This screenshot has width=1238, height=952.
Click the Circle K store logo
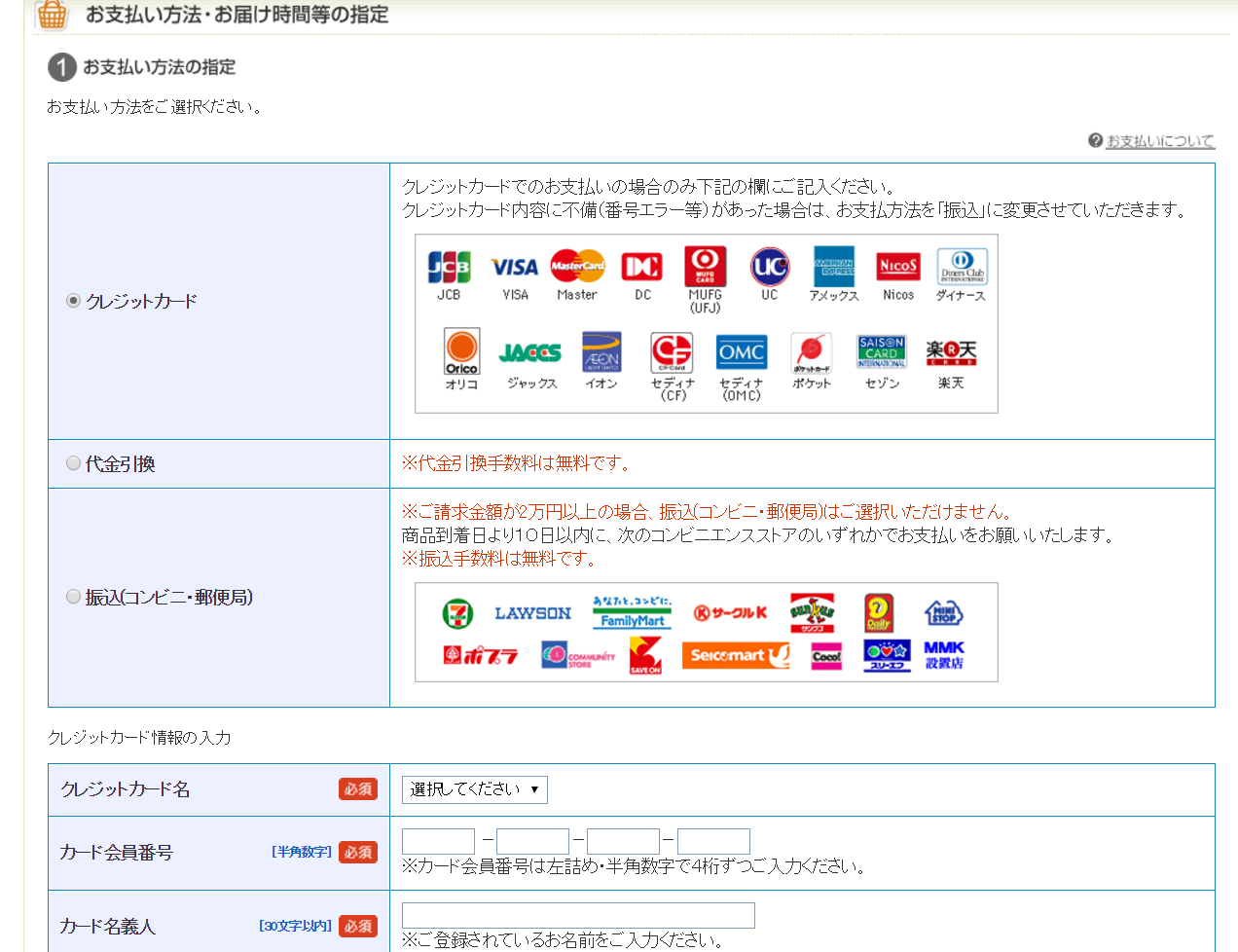pyautogui.click(x=730, y=613)
